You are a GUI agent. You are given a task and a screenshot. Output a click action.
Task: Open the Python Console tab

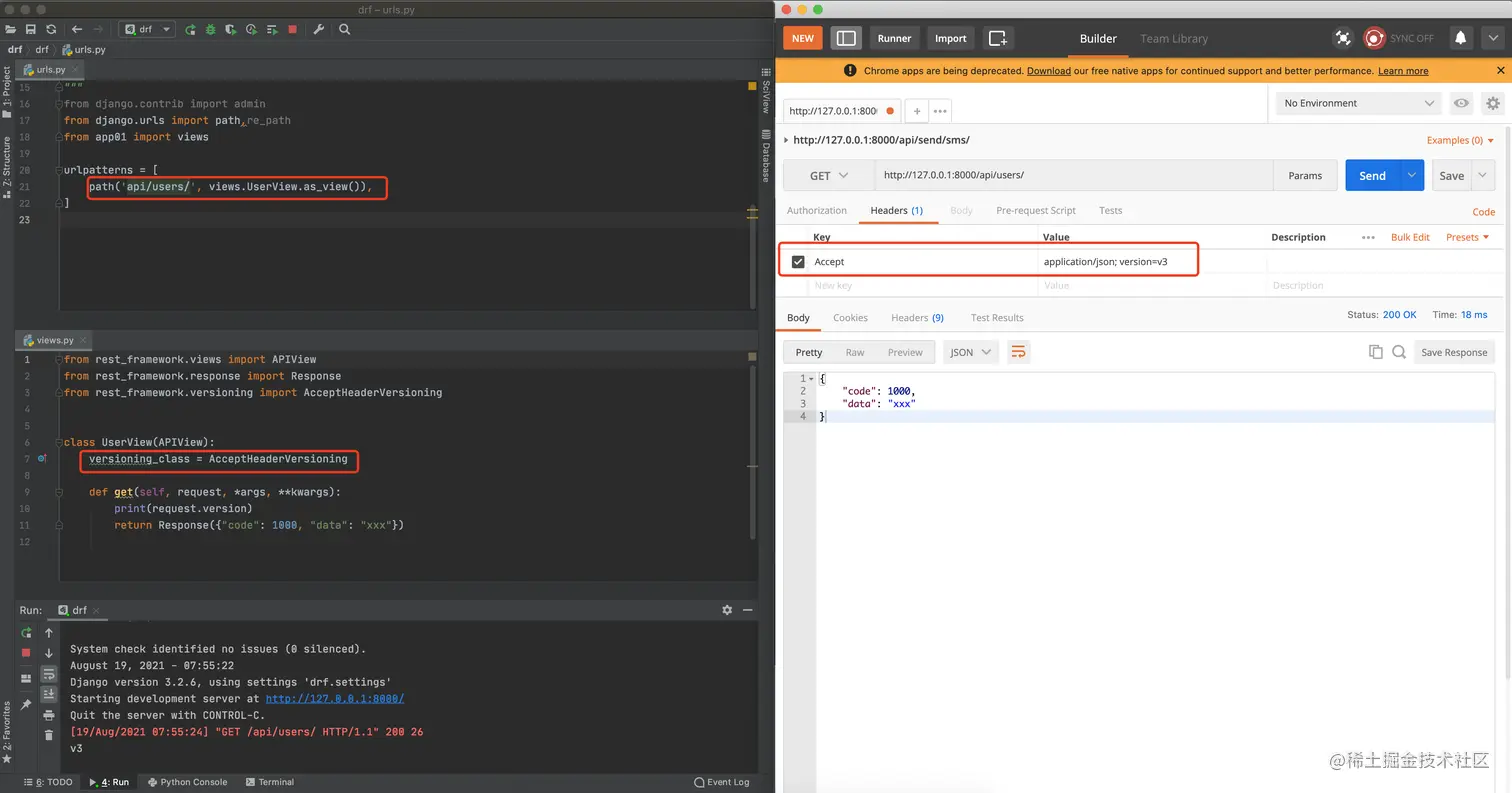[187, 782]
